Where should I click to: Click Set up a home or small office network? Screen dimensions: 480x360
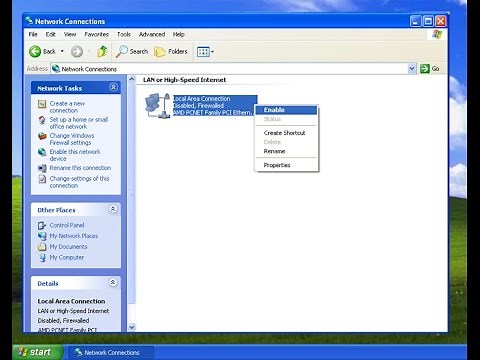[79, 123]
